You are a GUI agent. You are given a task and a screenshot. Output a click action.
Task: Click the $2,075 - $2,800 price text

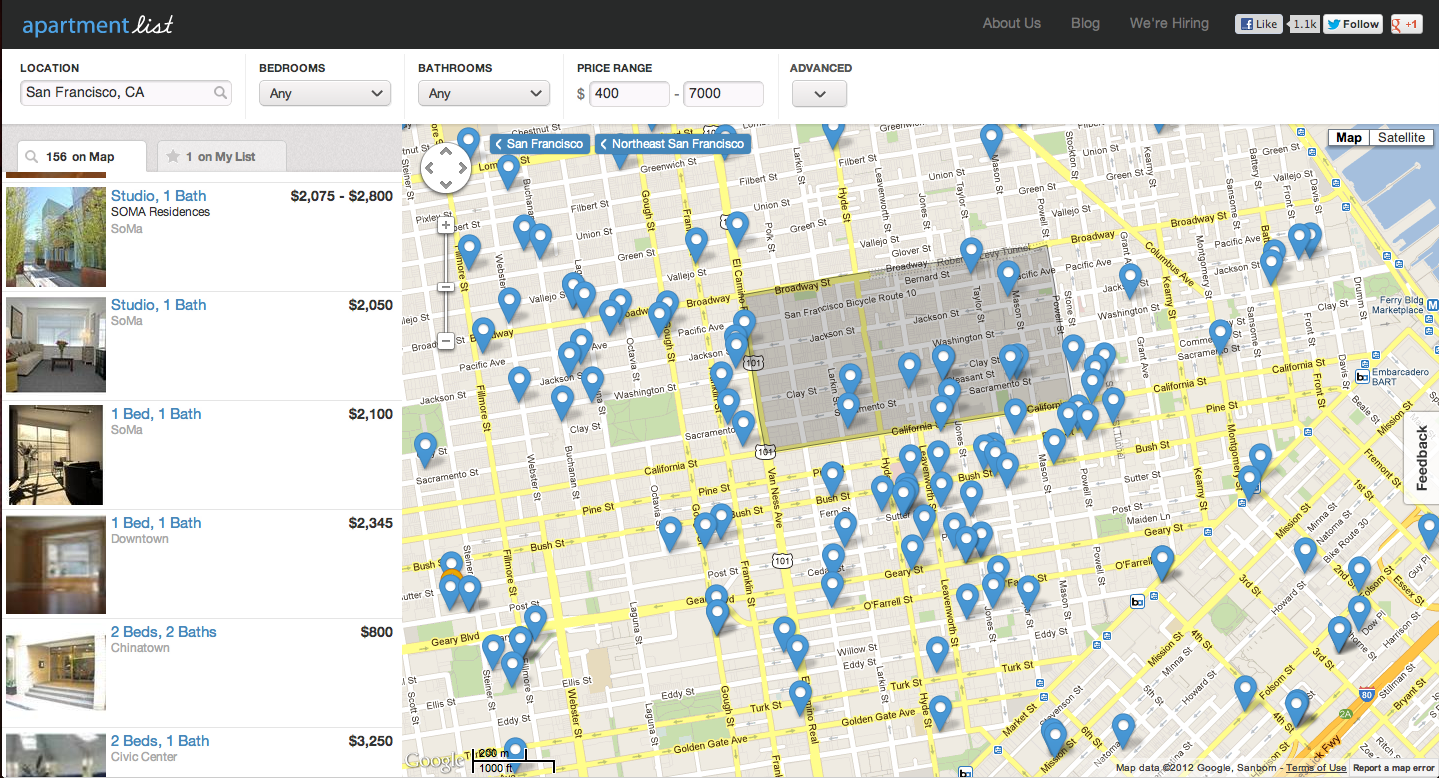click(342, 196)
